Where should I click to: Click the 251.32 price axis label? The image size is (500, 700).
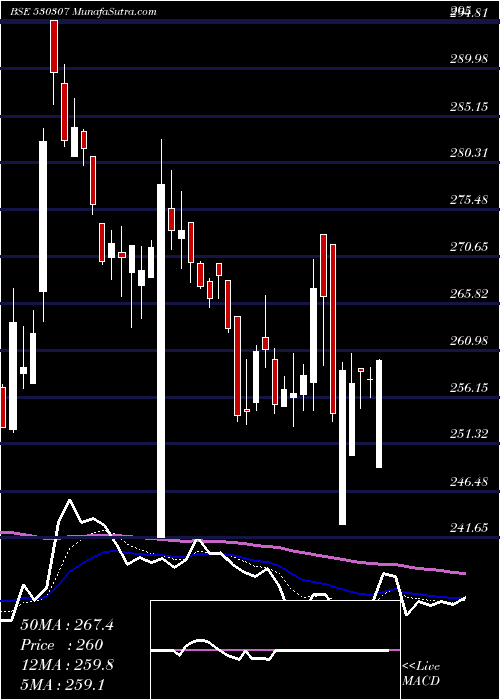[469, 433]
